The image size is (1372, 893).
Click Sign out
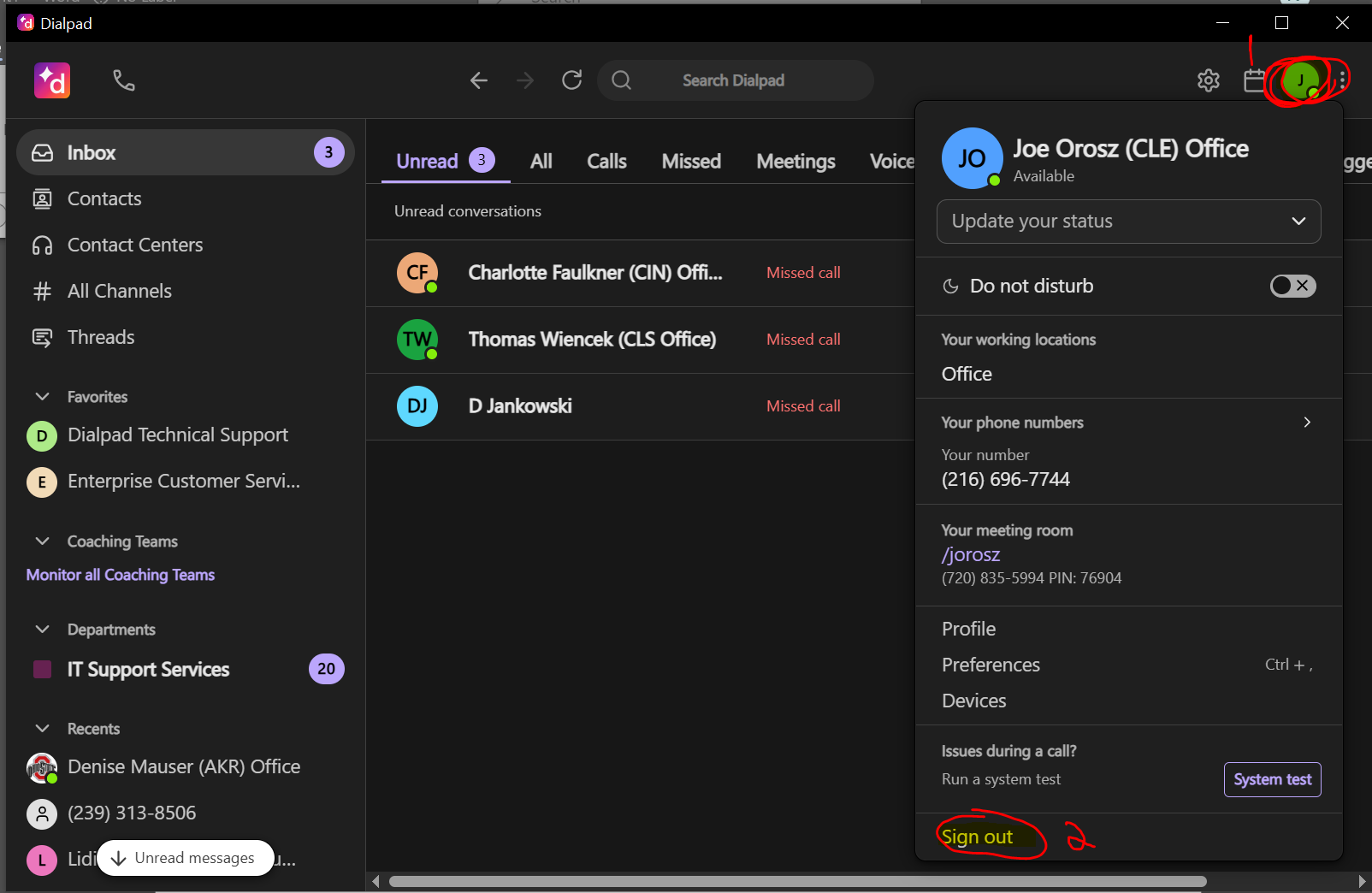pyautogui.click(x=977, y=837)
